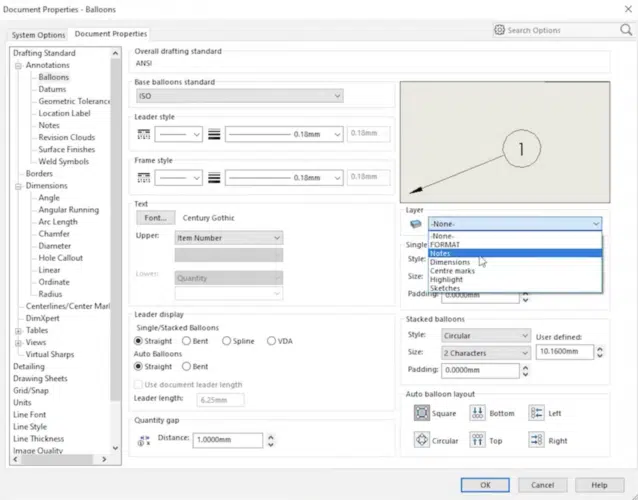This screenshot has width=638, height=500.
Task: Select the Right auto balloon layout icon
Action: [536, 440]
